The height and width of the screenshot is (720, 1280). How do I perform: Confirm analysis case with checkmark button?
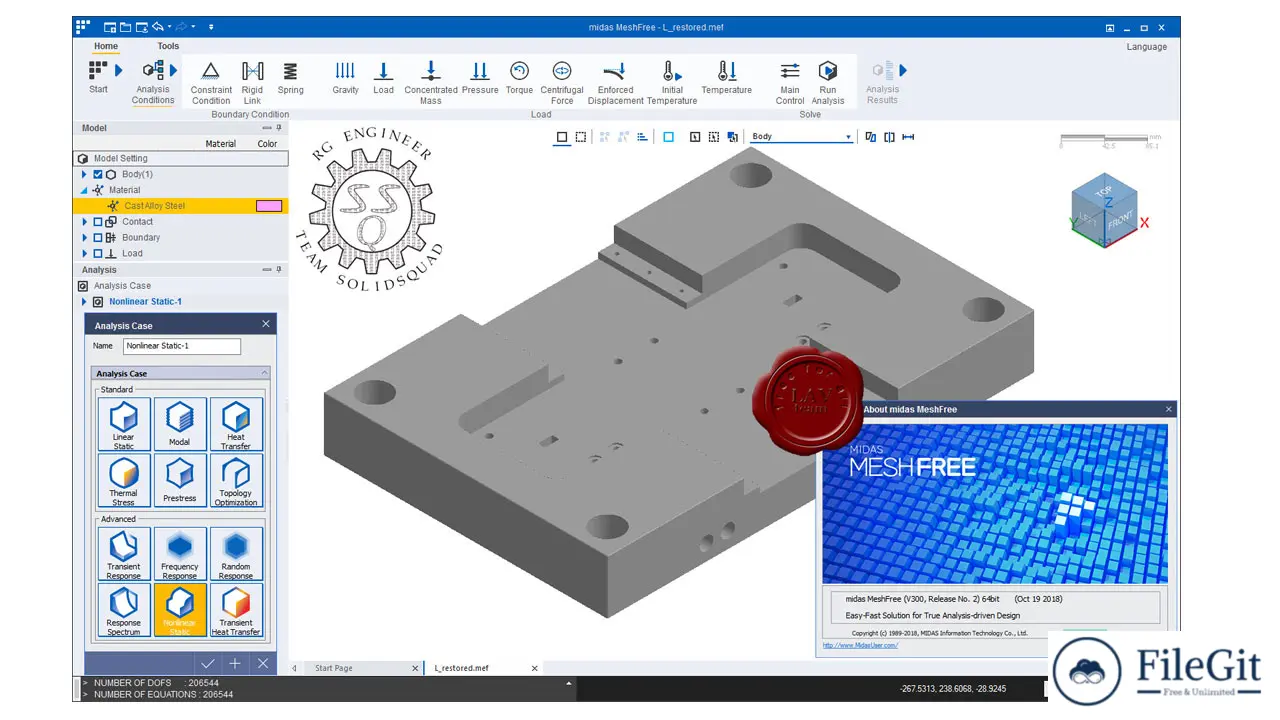pyautogui.click(x=208, y=663)
